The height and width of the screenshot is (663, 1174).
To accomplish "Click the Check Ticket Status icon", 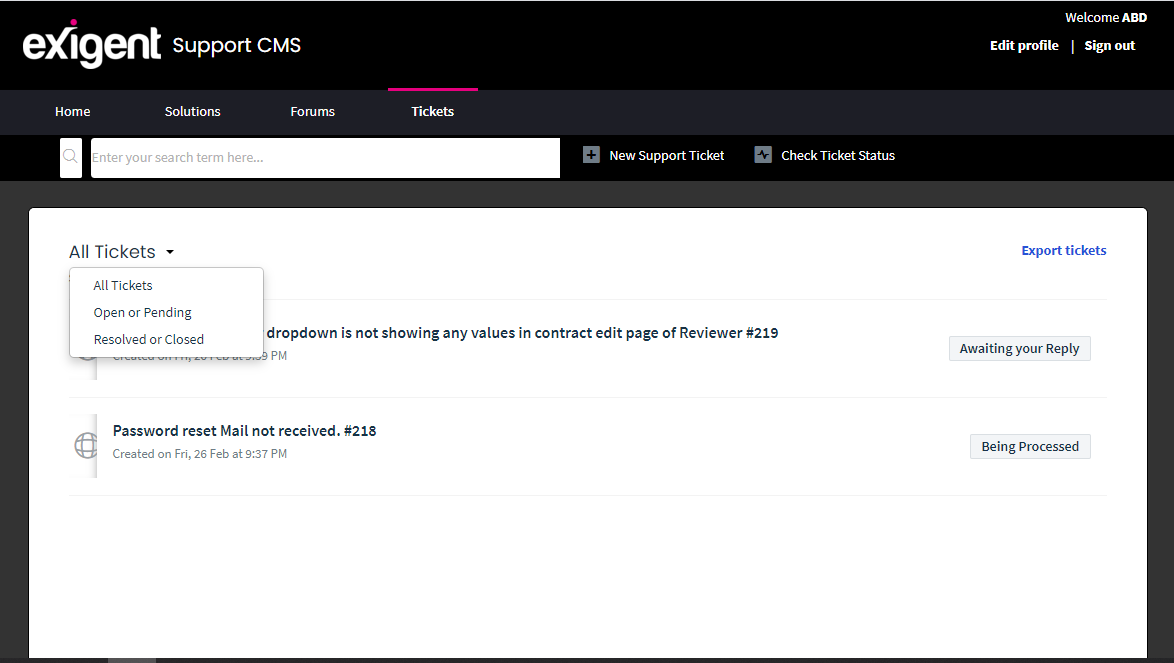I will point(763,155).
